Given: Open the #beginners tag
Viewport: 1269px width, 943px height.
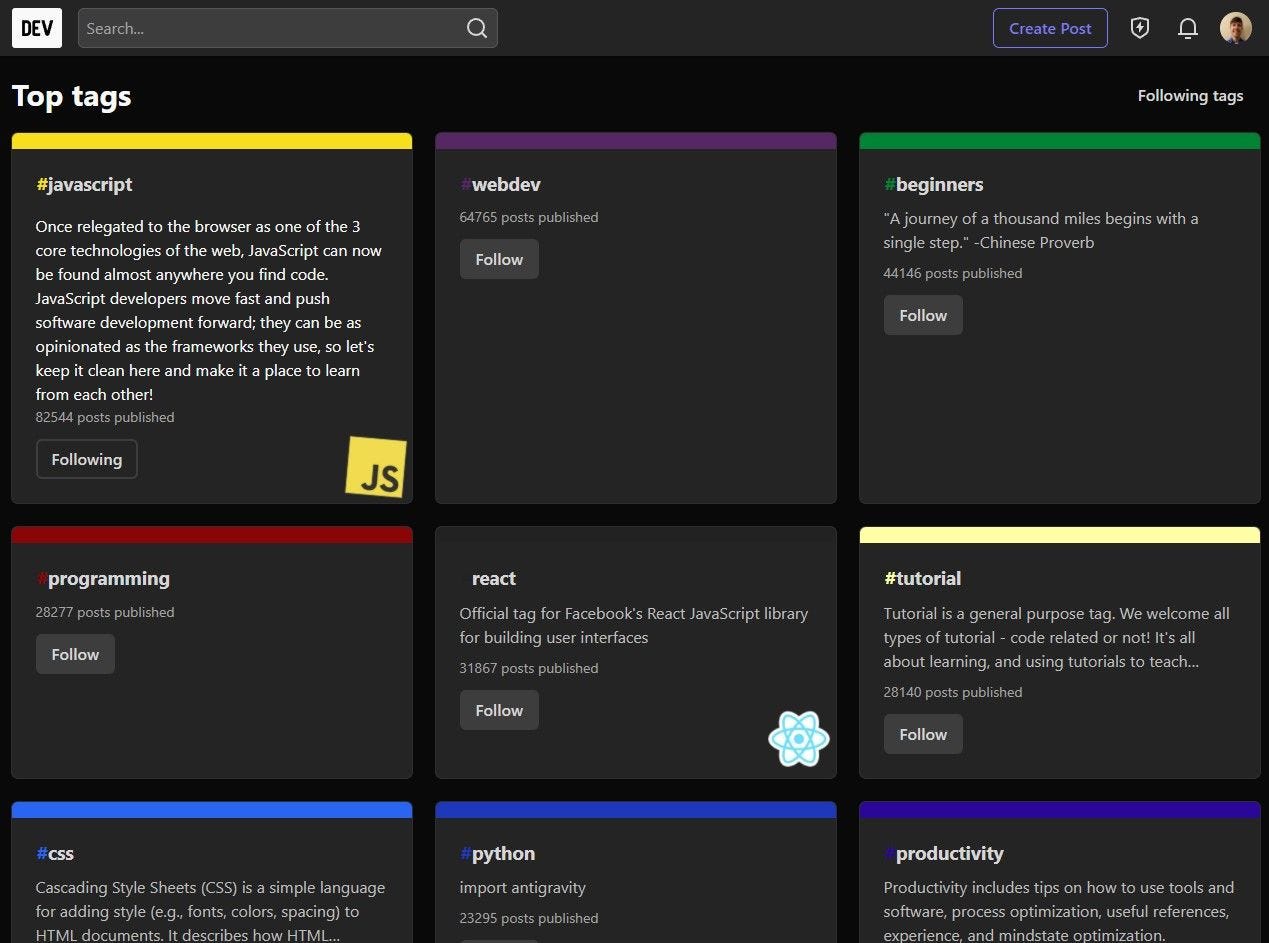Looking at the screenshot, I should pos(934,184).
